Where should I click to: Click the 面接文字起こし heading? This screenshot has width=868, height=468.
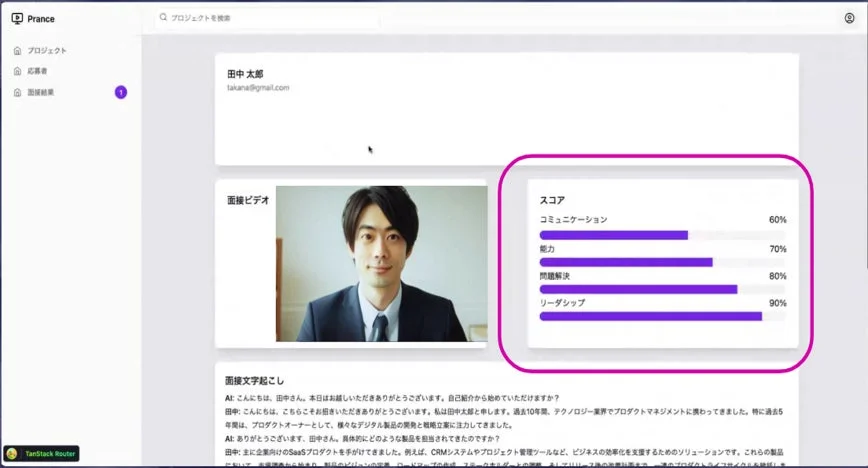(255, 380)
